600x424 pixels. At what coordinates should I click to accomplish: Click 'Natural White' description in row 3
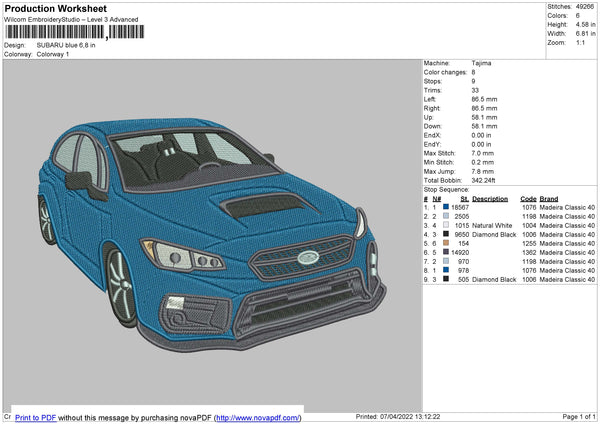[x=492, y=225]
